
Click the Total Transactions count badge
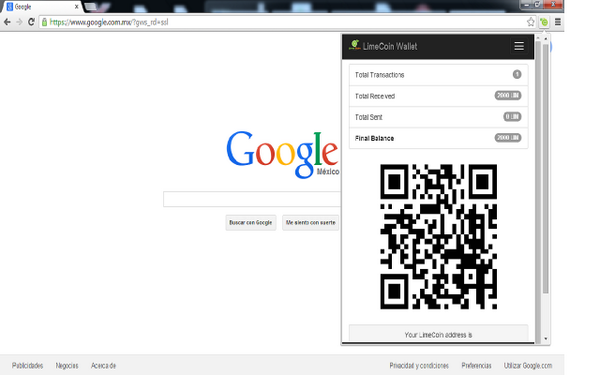(517, 74)
